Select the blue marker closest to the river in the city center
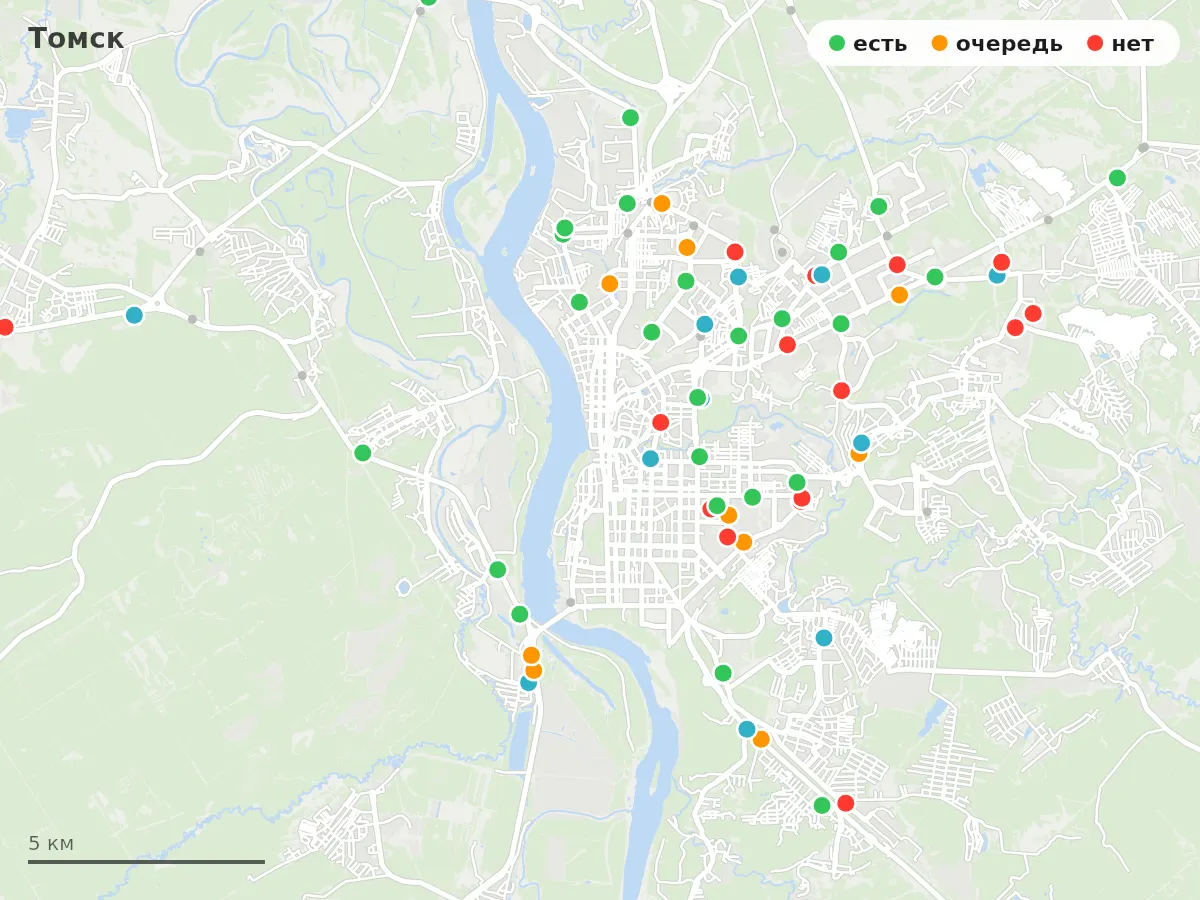 point(650,459)
